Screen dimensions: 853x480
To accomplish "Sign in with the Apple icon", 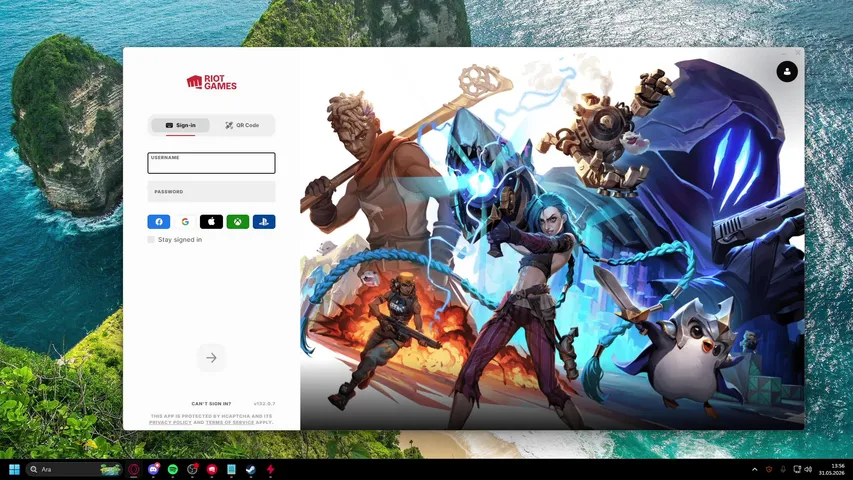I will pyautogui.click(x=211, y=221).
